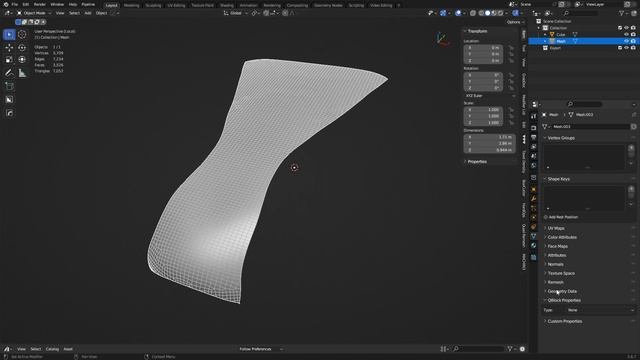The width and height of the screenshot is (640, 360).
Task: Toggle render camera icon for Cube
Action: [x=633, y=35]
